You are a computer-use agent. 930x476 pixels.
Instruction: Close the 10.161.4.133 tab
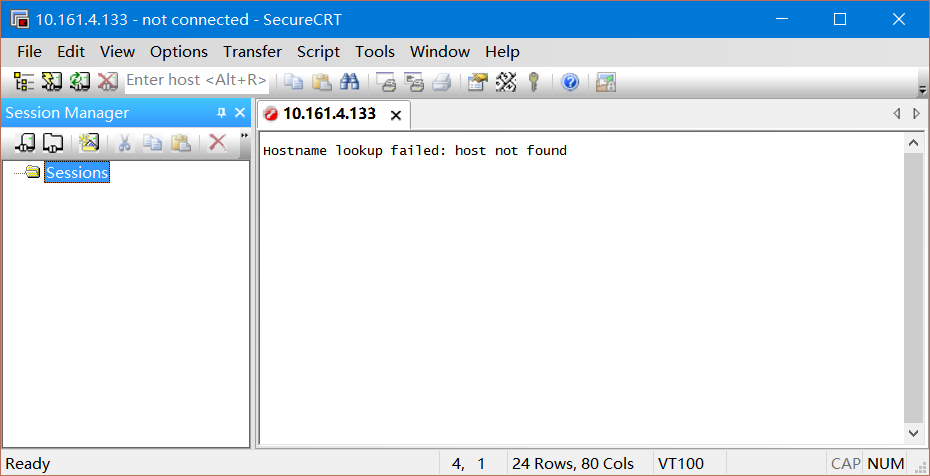point(396,115)
